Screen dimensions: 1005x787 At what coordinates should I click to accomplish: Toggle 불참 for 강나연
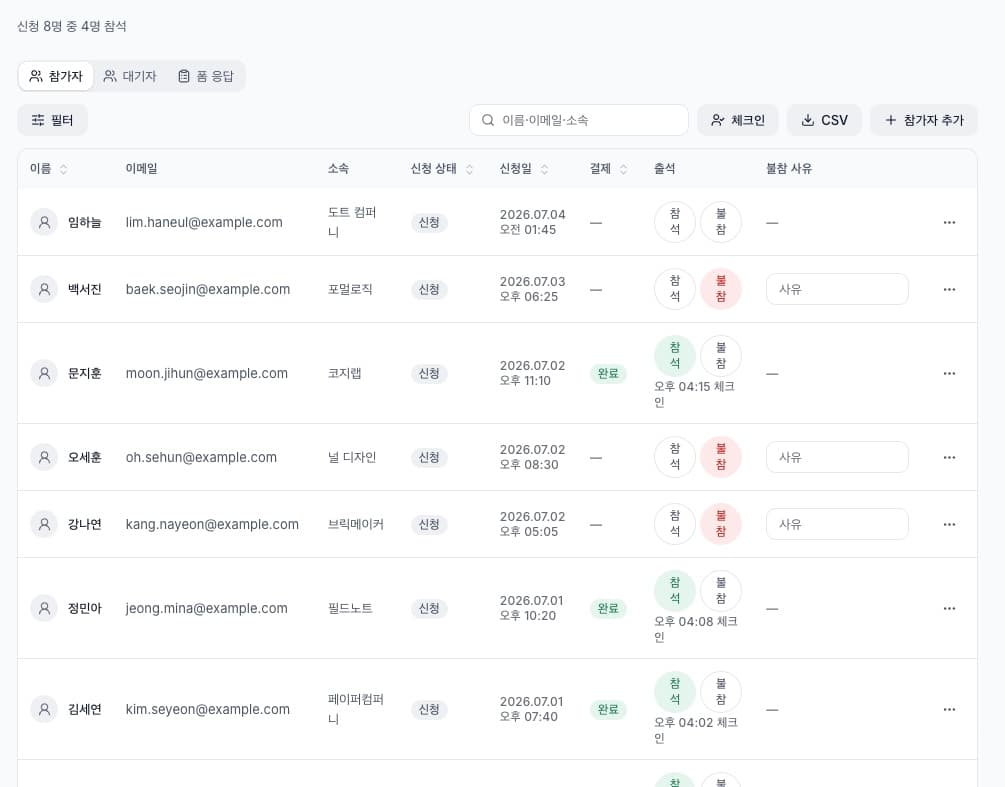[721, 524]
